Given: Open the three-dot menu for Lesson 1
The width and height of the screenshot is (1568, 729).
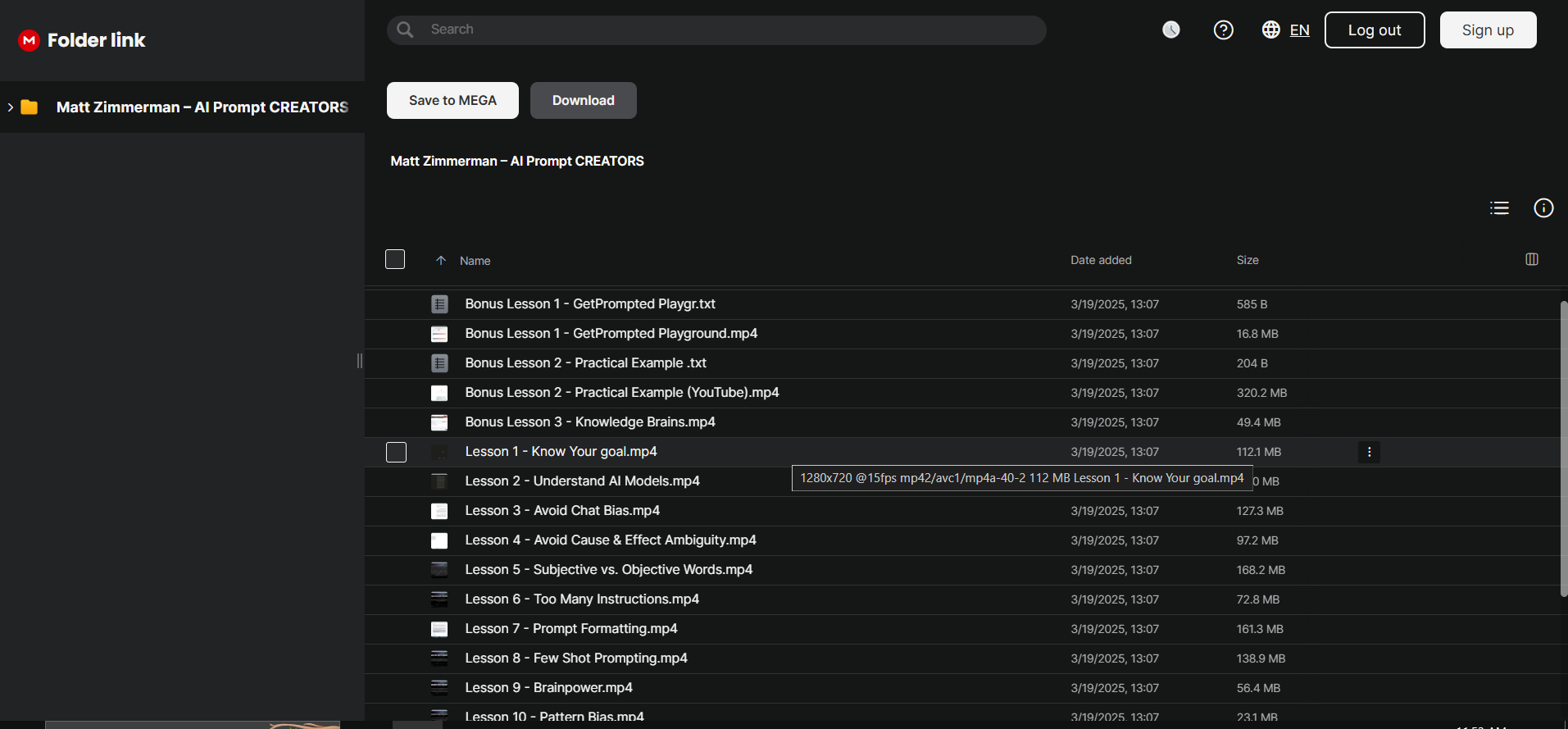Looking at the screenshot, I should 1369,452.
